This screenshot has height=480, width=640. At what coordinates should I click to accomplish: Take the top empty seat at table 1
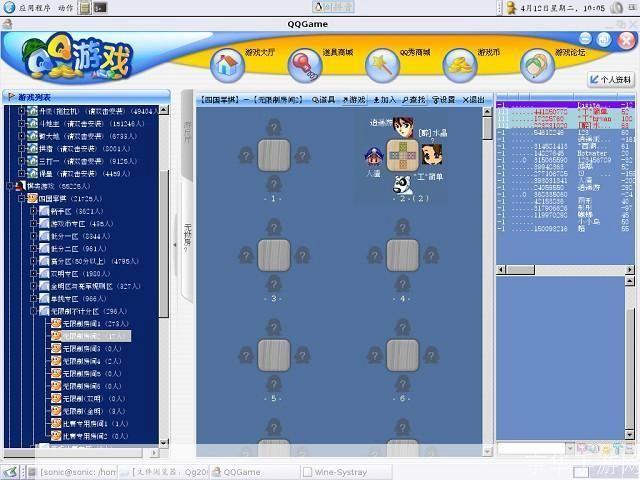coord(274,127)
